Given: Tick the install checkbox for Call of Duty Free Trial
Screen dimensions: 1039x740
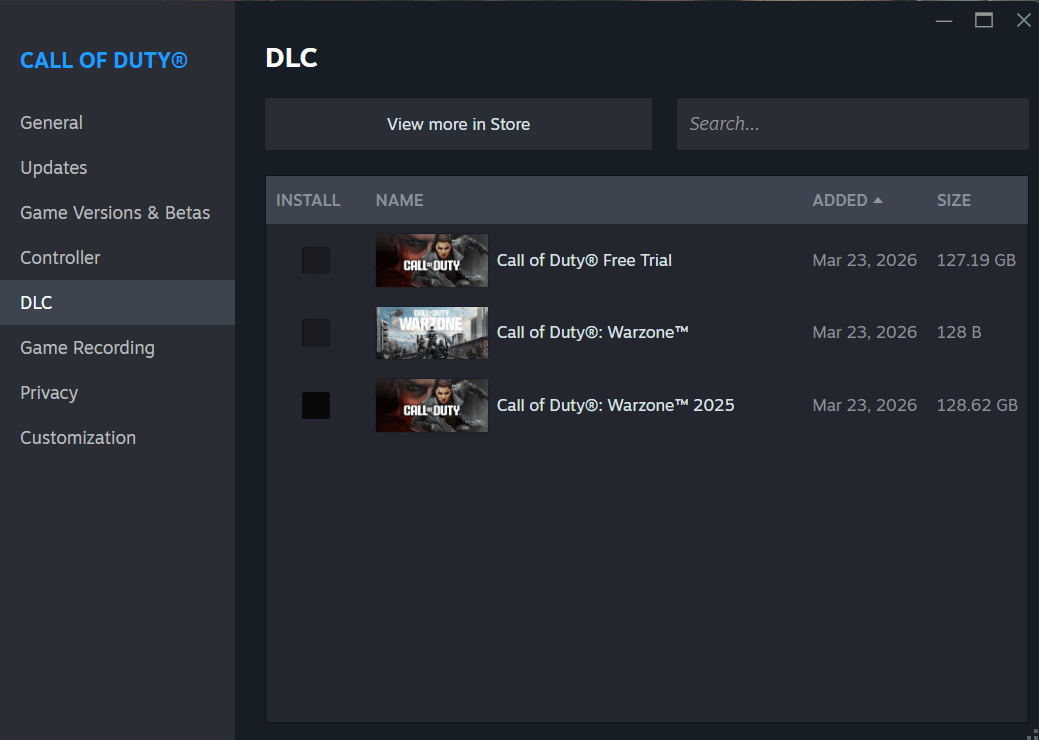Looking at the screenshot, I should click(x=316, y=261).
